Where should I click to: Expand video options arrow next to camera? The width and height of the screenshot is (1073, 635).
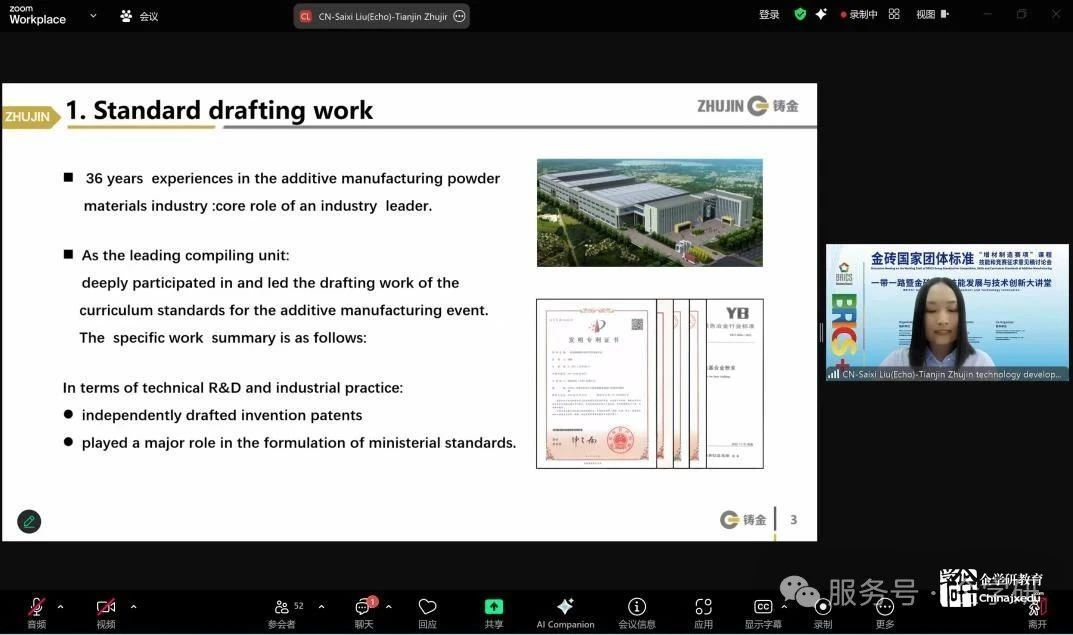click(133, 606)
